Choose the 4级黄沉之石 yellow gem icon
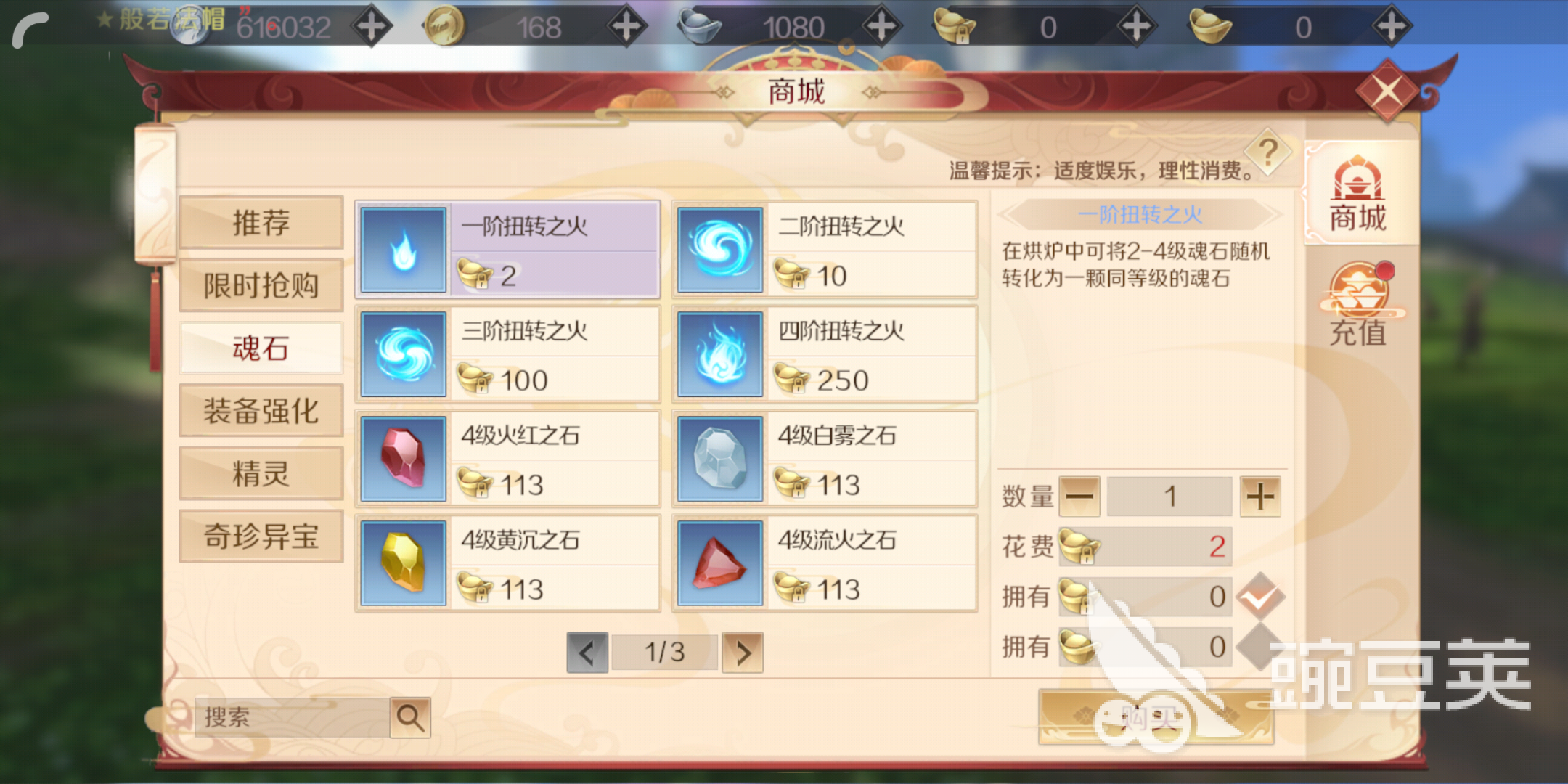 pyautogui.click(x=404, y=563)
